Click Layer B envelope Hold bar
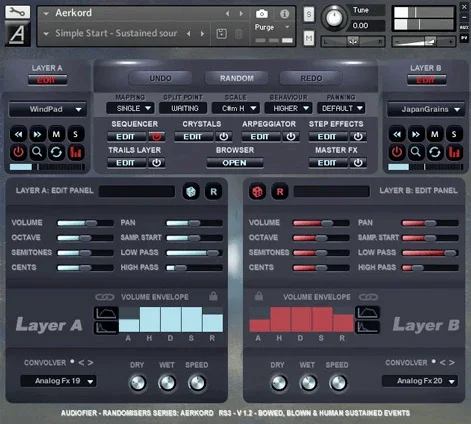This screenshot has width=471, height=424. click(280, 320)
